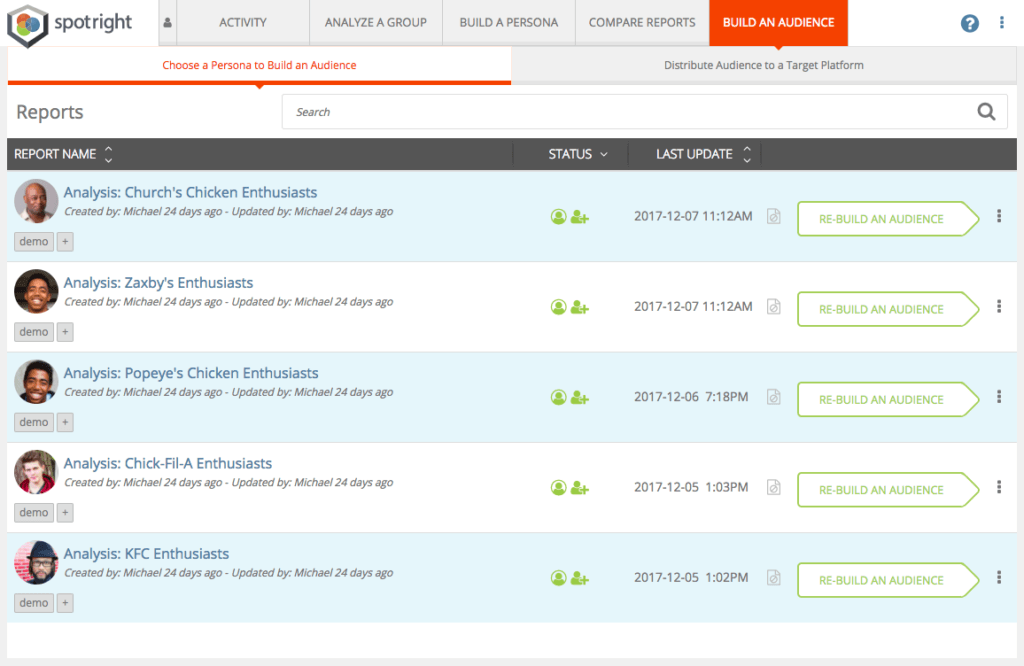The height and width of the screenshot is (666, 1024).
Task: Click persona status icon for Chick-Fil-A row
Action: pyautogui.click(x=558, y=488)
